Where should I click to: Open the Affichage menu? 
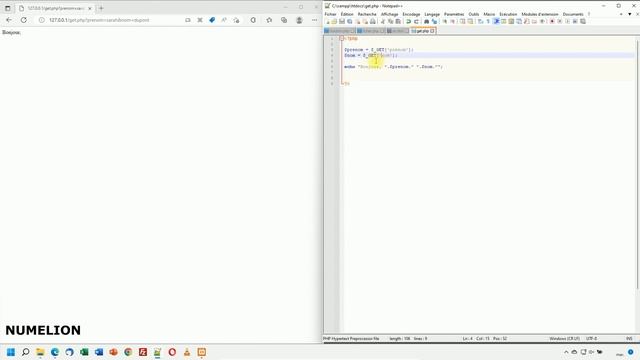389,14
